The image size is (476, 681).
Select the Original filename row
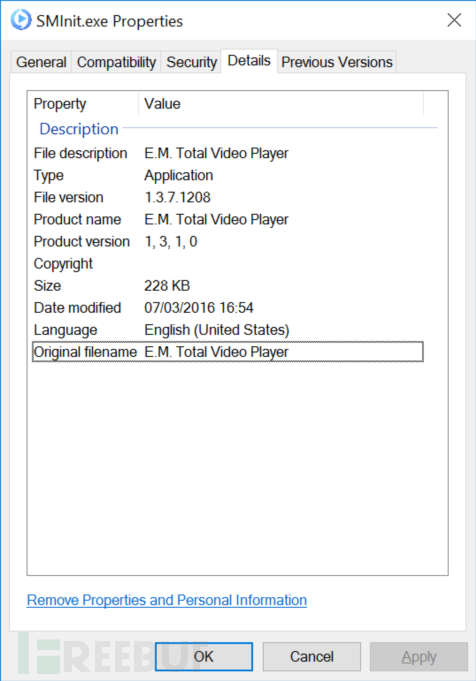pyautogui.click(x=228, y=352)
